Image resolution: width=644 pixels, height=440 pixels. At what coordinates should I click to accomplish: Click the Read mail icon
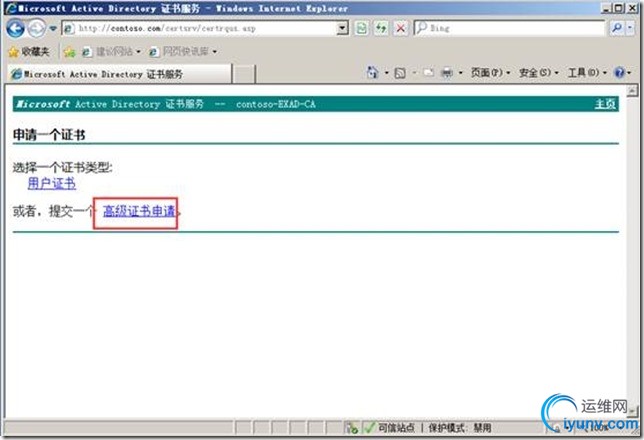tap(428, 73)
